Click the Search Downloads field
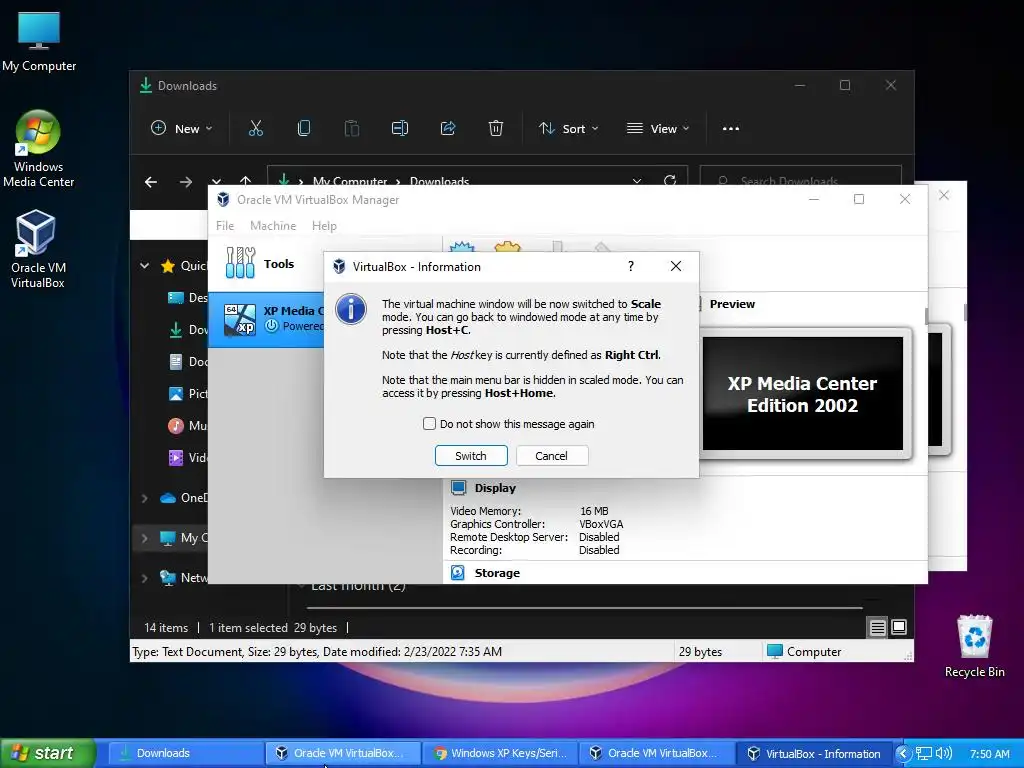Viewport: 1024px width, 768px height. click(x=801, y=180)
